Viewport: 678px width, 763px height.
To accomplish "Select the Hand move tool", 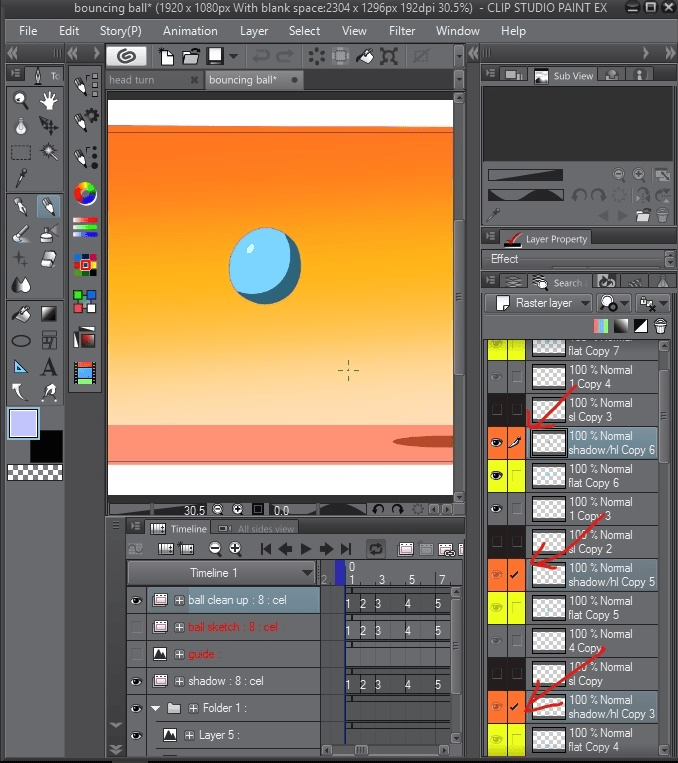I will click(48, 101).
